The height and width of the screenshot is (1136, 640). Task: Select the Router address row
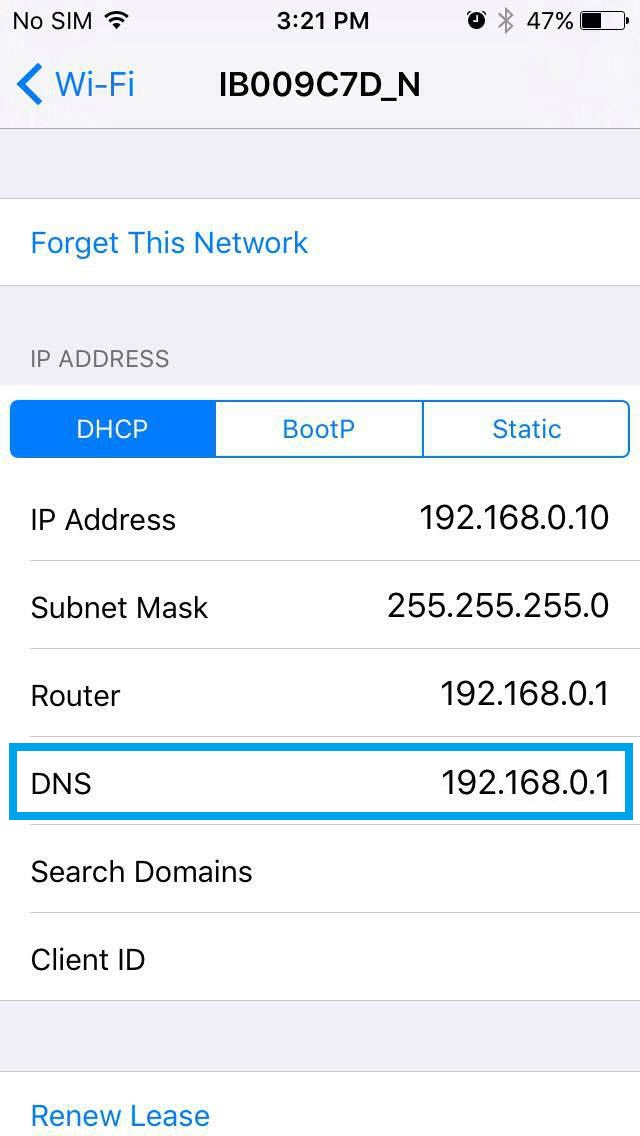pos(320,695)
